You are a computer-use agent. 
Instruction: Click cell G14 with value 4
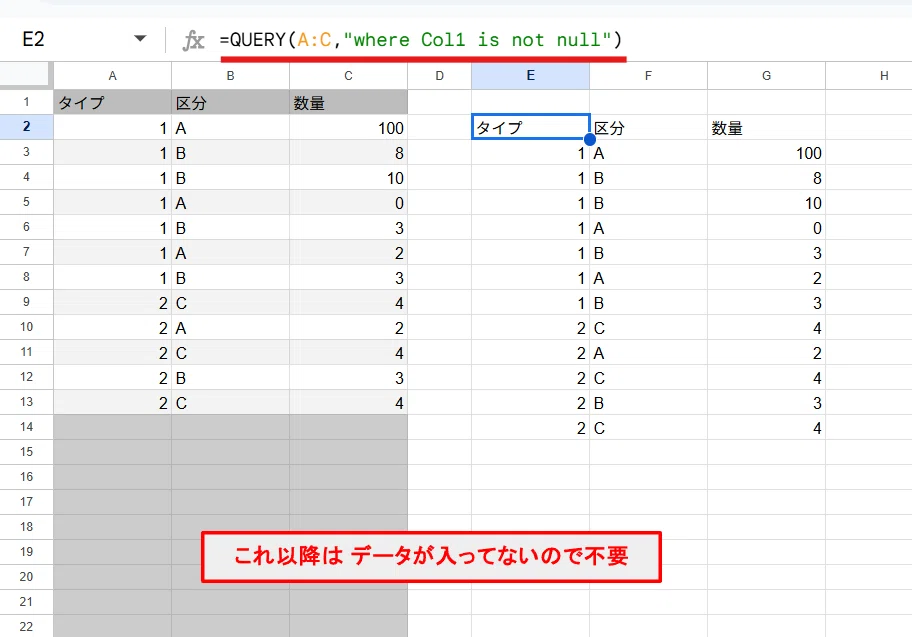click(x=767, y=428)
